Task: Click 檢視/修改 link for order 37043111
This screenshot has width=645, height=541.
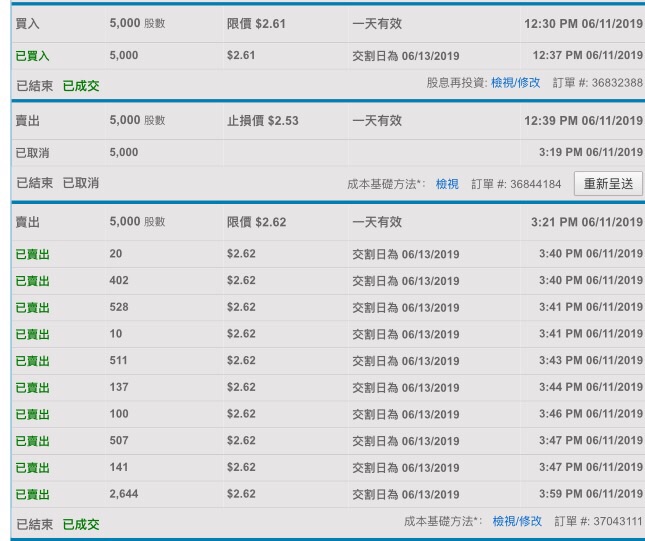Action: click(x=517, y=521)
